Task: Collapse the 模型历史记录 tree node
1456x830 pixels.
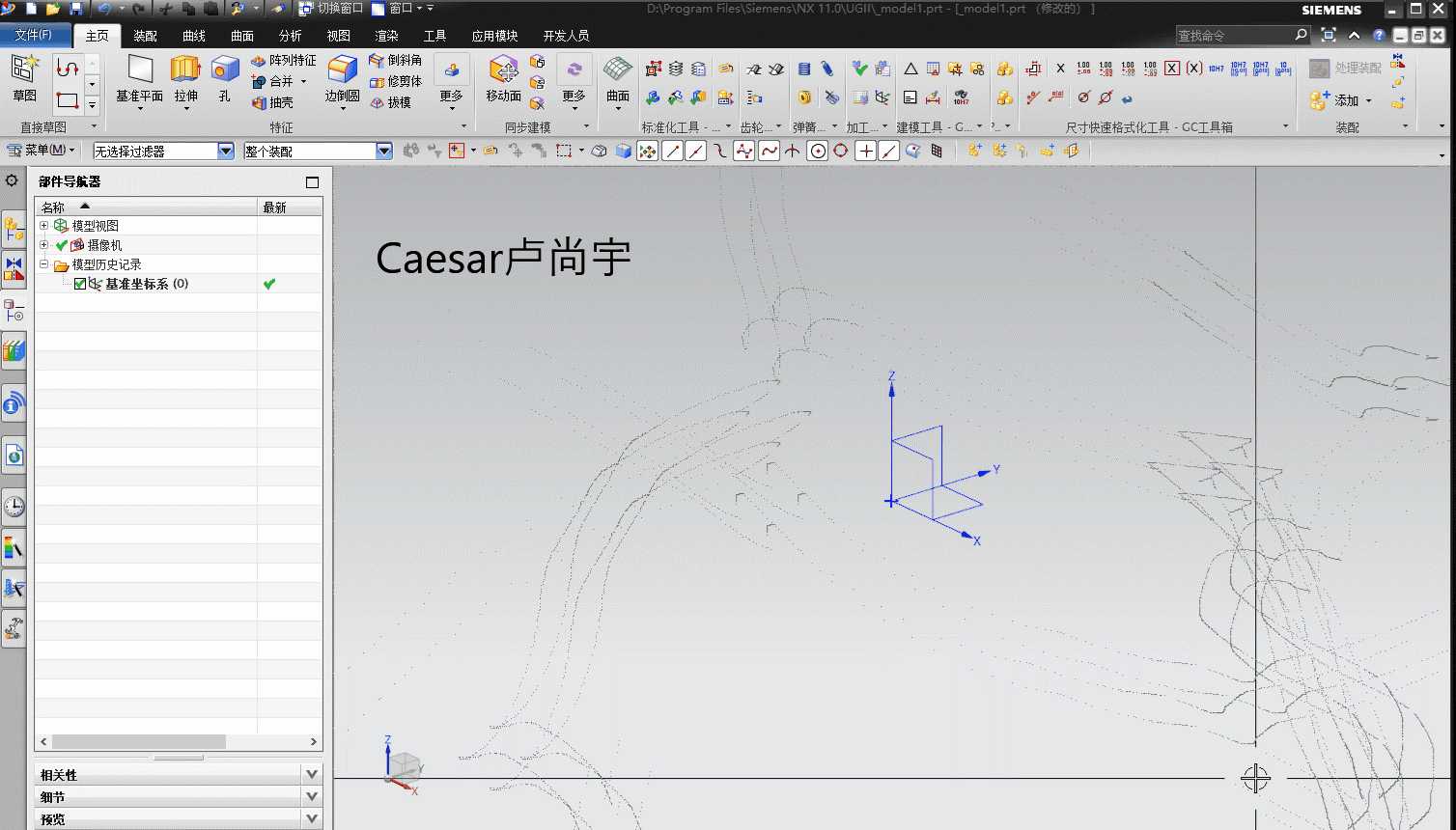Action: [43, 263]
